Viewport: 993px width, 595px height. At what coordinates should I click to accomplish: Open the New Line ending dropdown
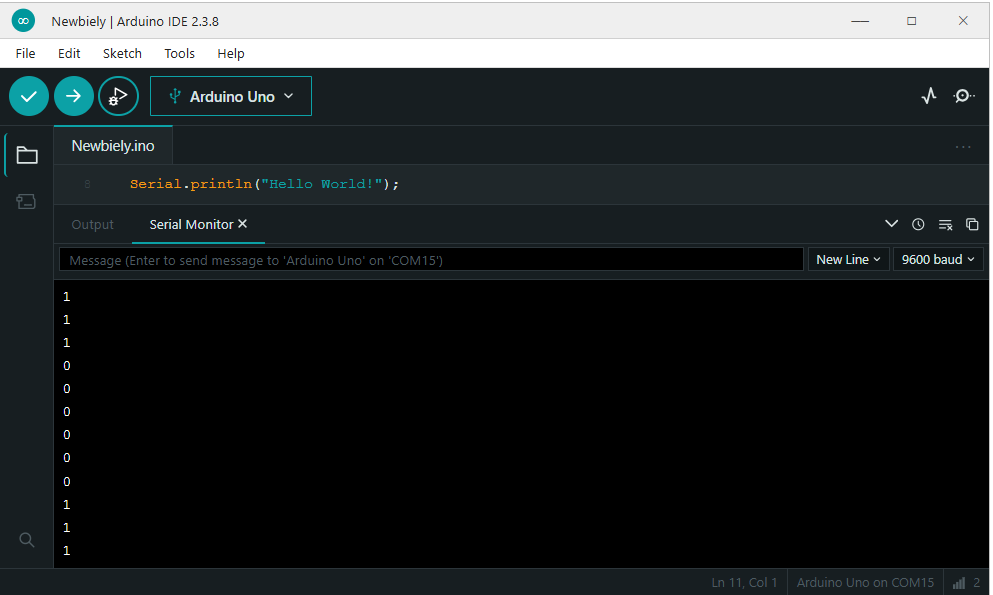(848, 260)
